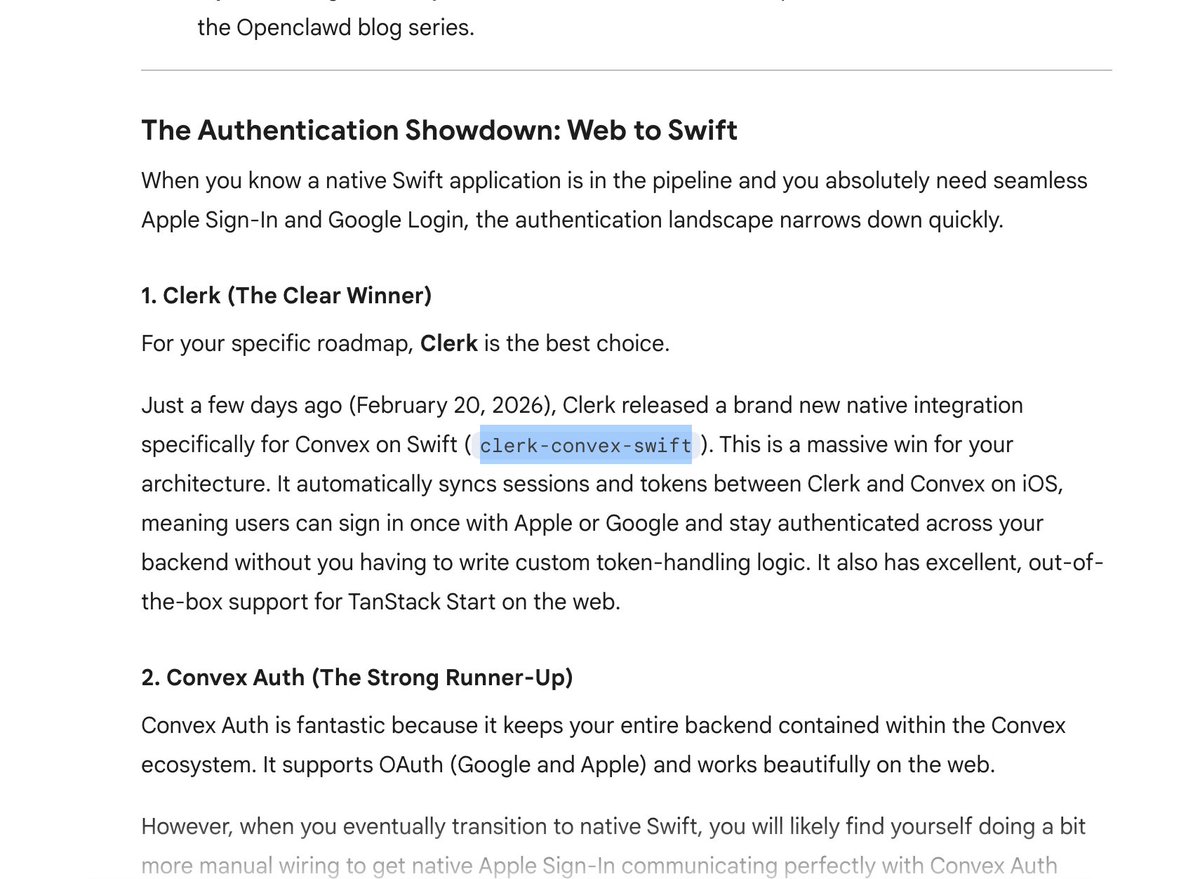
Task: Click the horizontal divider line above the heading
Action: click(626, 71)
